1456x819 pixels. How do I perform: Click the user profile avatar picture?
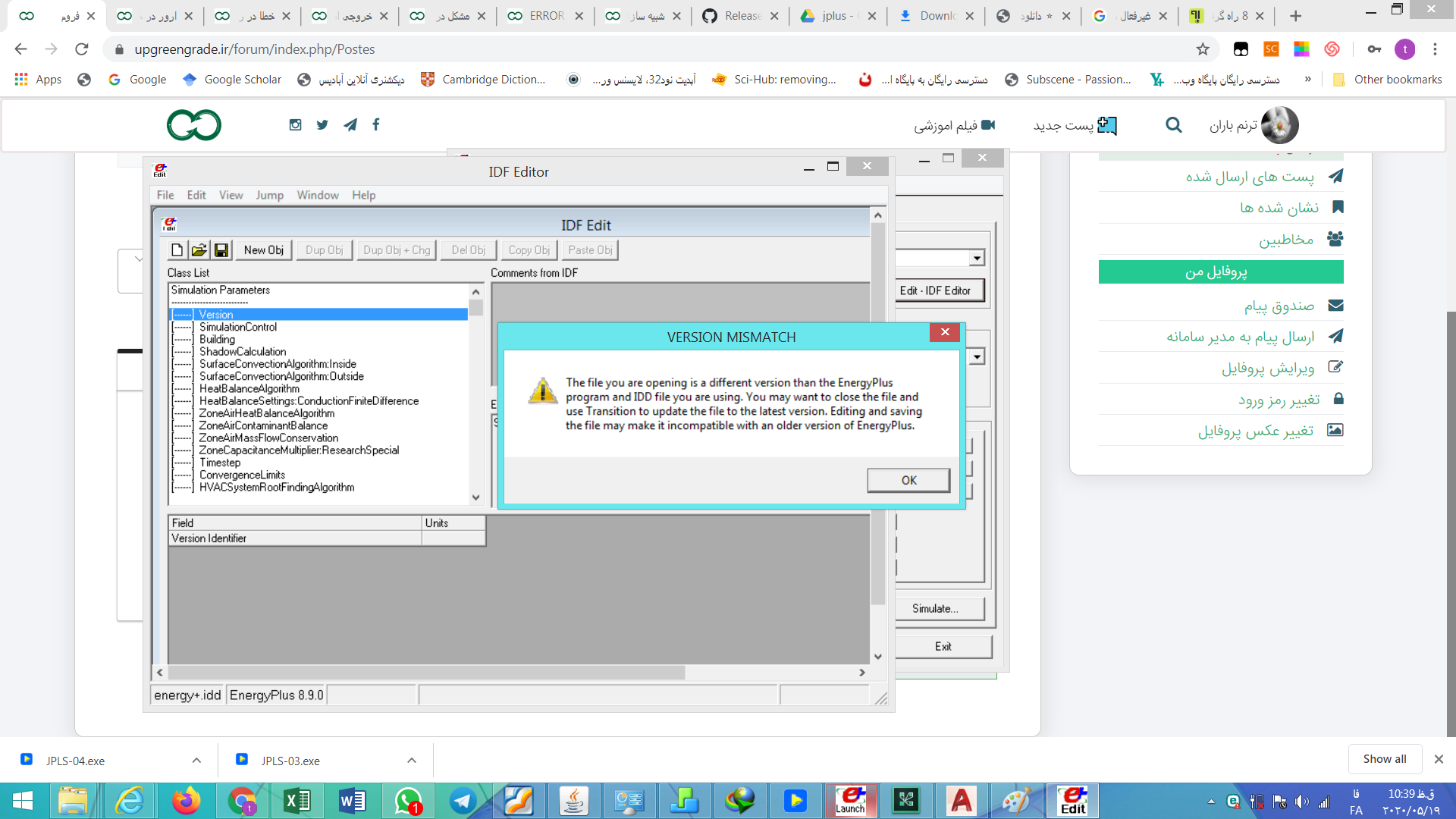pyautogui.click(x=1280, y=125)
